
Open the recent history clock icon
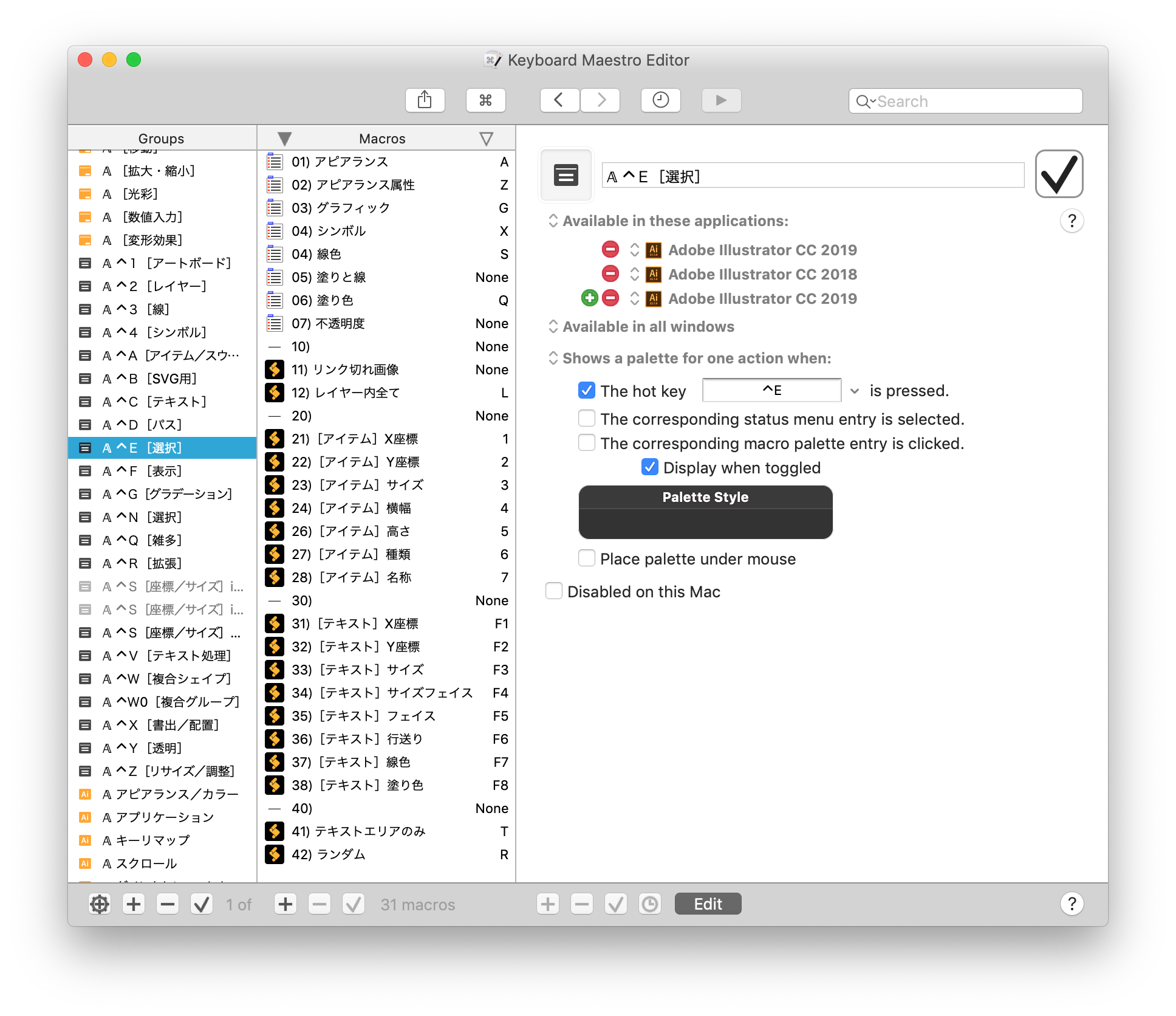click(x=660, y=100)
